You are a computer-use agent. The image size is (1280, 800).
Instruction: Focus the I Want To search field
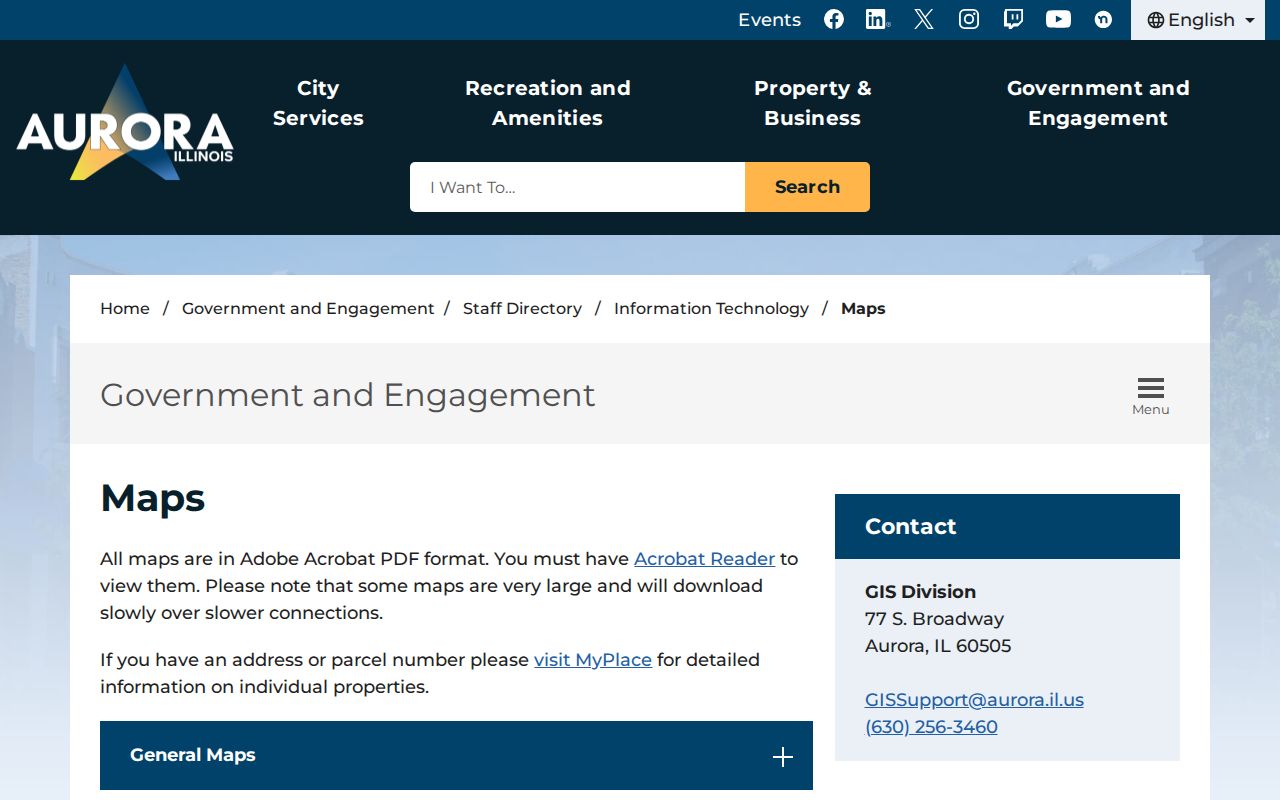tap(577, 187)
